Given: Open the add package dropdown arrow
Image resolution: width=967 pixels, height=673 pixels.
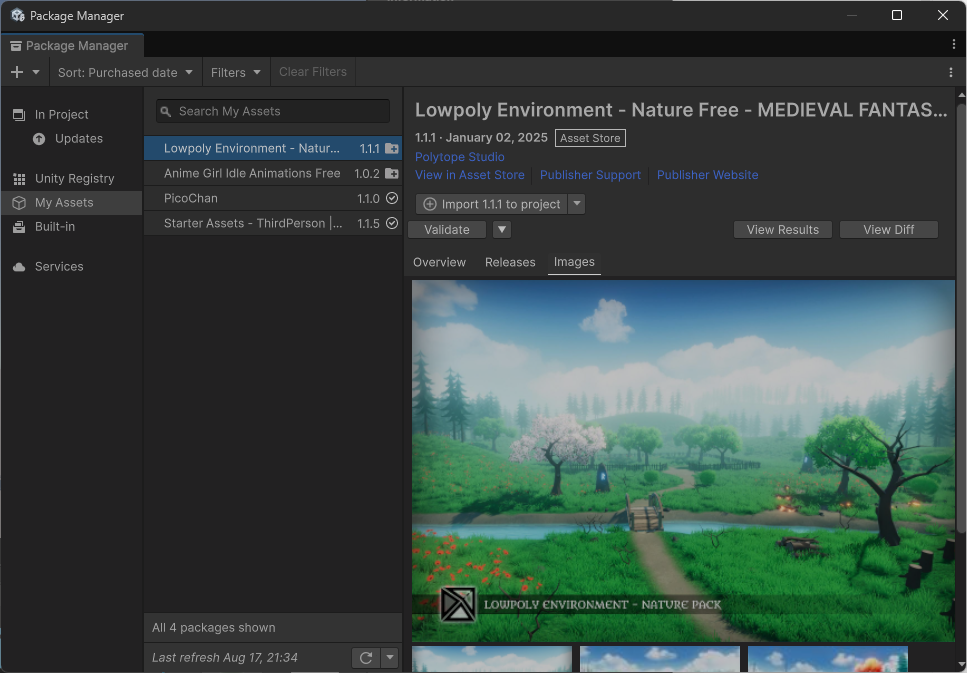Looking at the screenshot, I should pyautogui.click(x=36, y=72).
